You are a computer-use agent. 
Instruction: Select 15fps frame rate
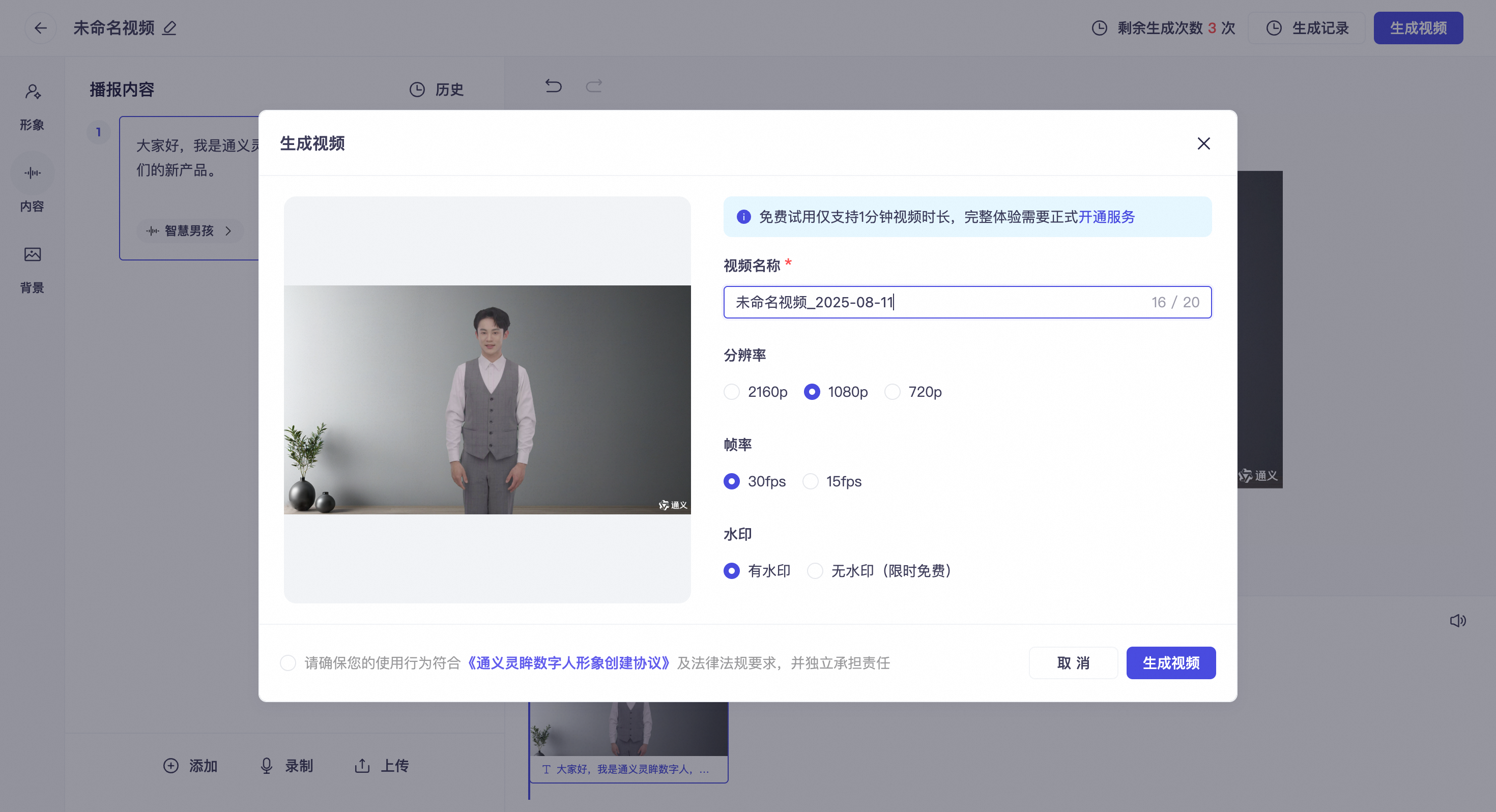click(831, 481)
